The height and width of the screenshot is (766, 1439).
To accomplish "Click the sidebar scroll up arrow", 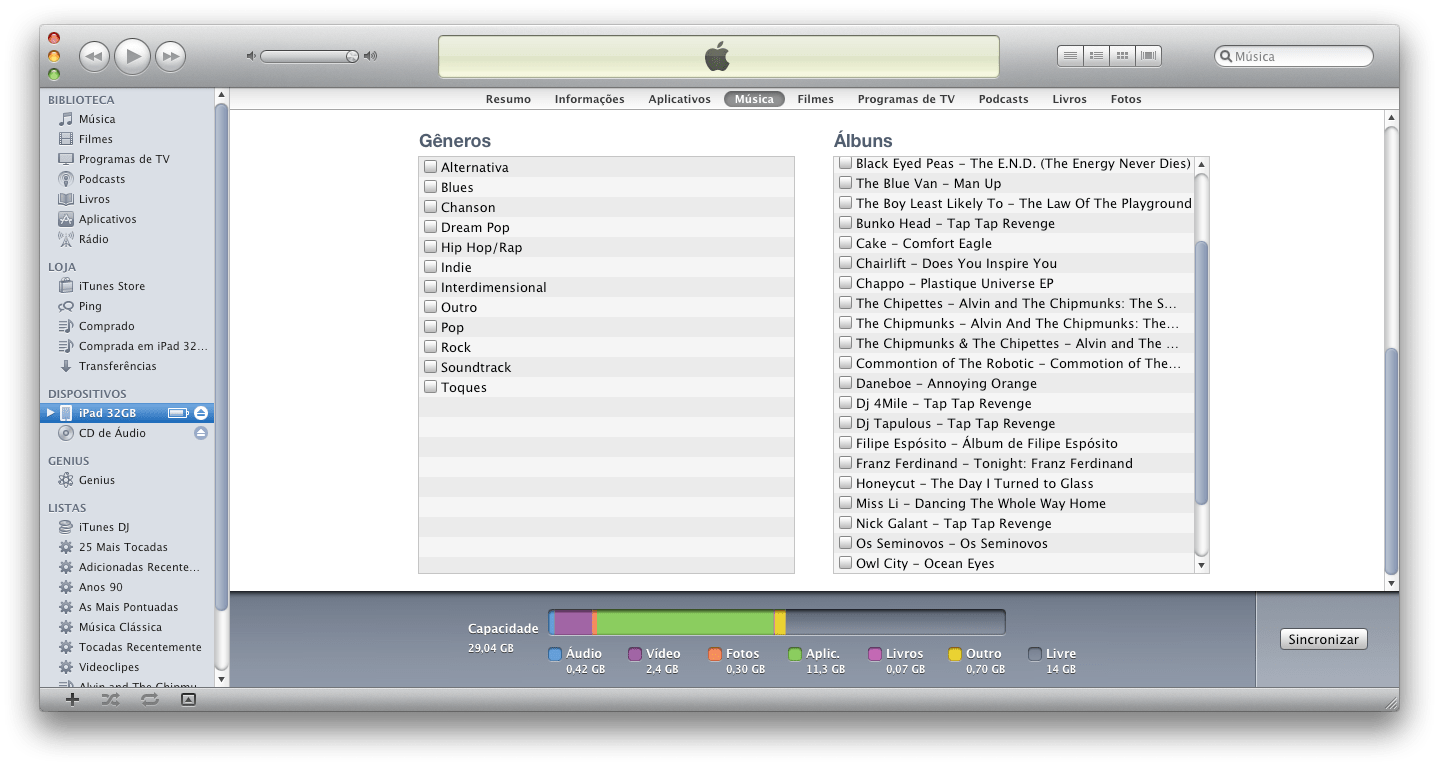I will click(x=221, y=96).
